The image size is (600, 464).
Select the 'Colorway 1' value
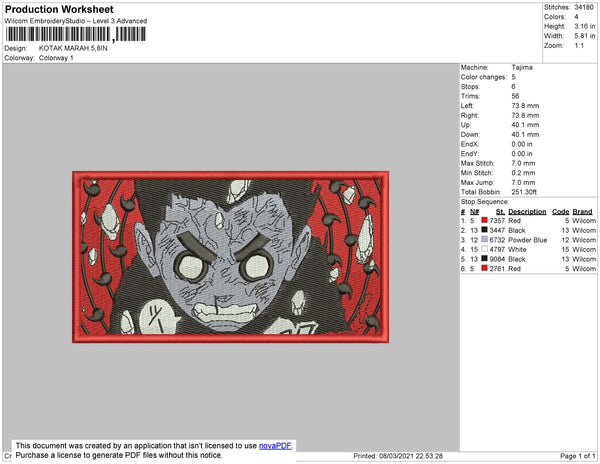click(56, 58)
